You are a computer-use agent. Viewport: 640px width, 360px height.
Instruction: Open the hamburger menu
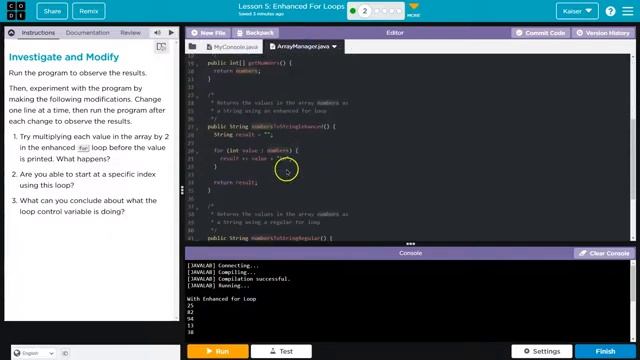tap(628, 11)
